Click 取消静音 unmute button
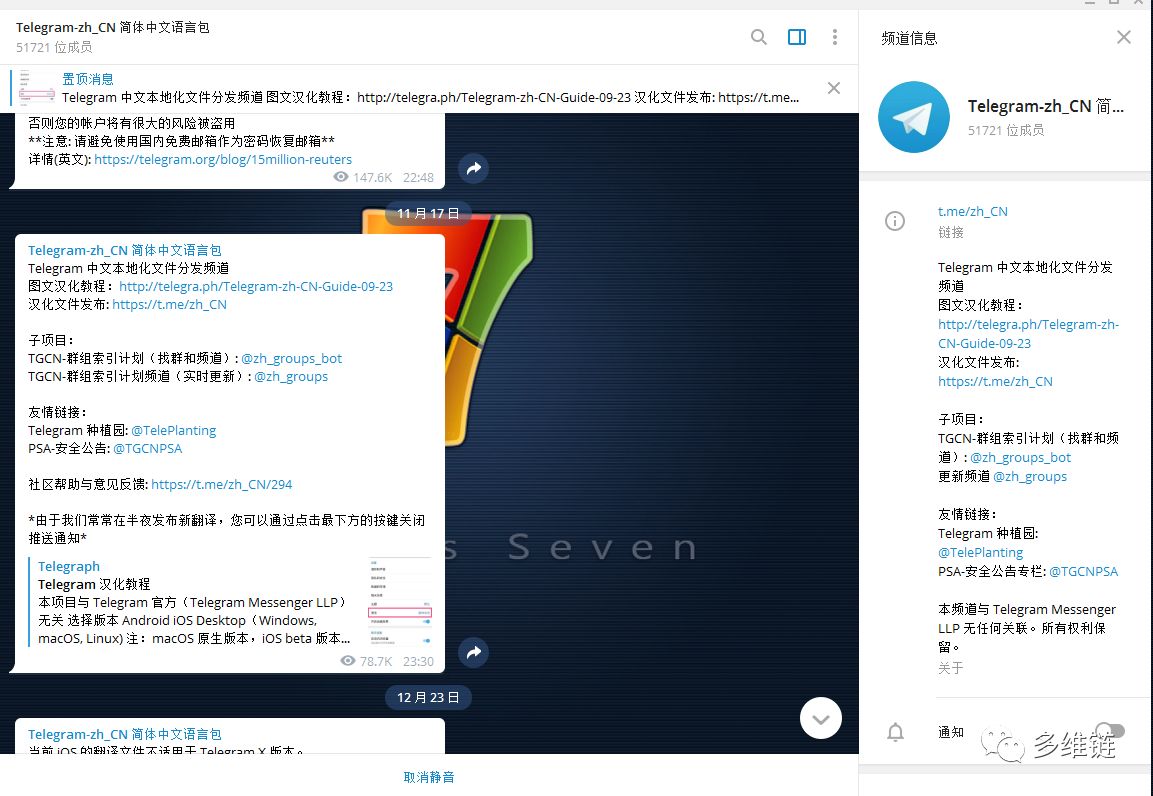The image size is (1153, 796). [x=429, y=777]
